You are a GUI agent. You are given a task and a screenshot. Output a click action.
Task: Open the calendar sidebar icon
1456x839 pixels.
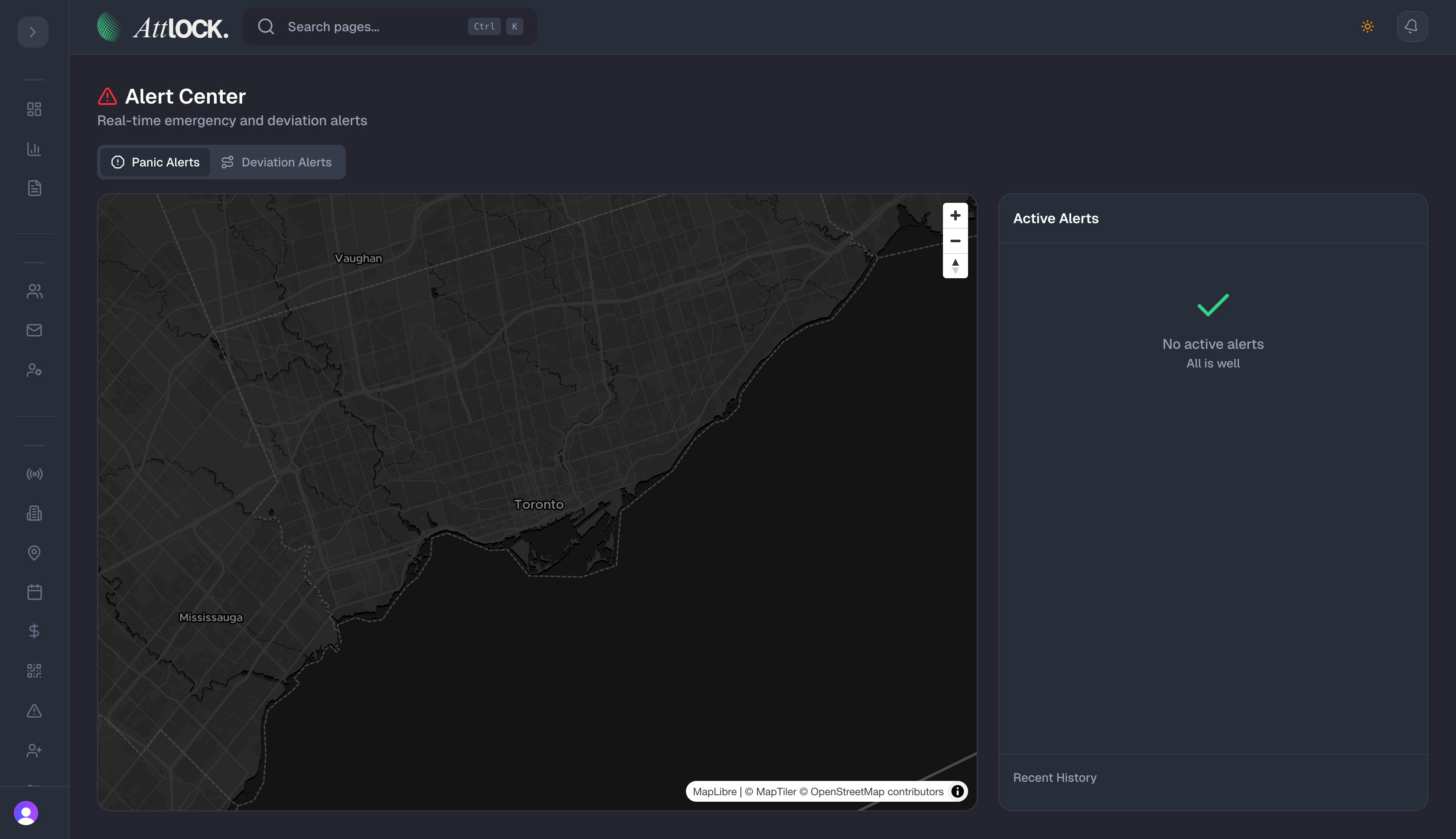(x=34, y=592)
